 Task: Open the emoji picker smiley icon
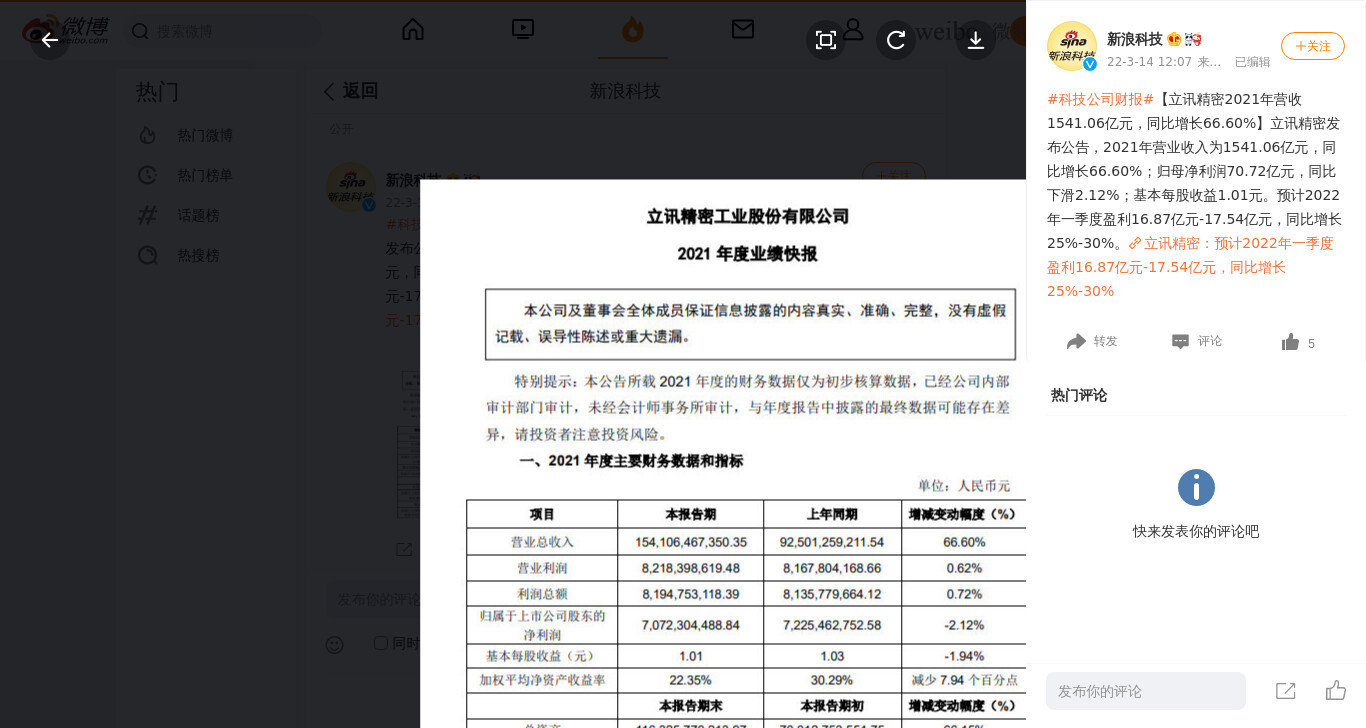click(x=335, y=645)
